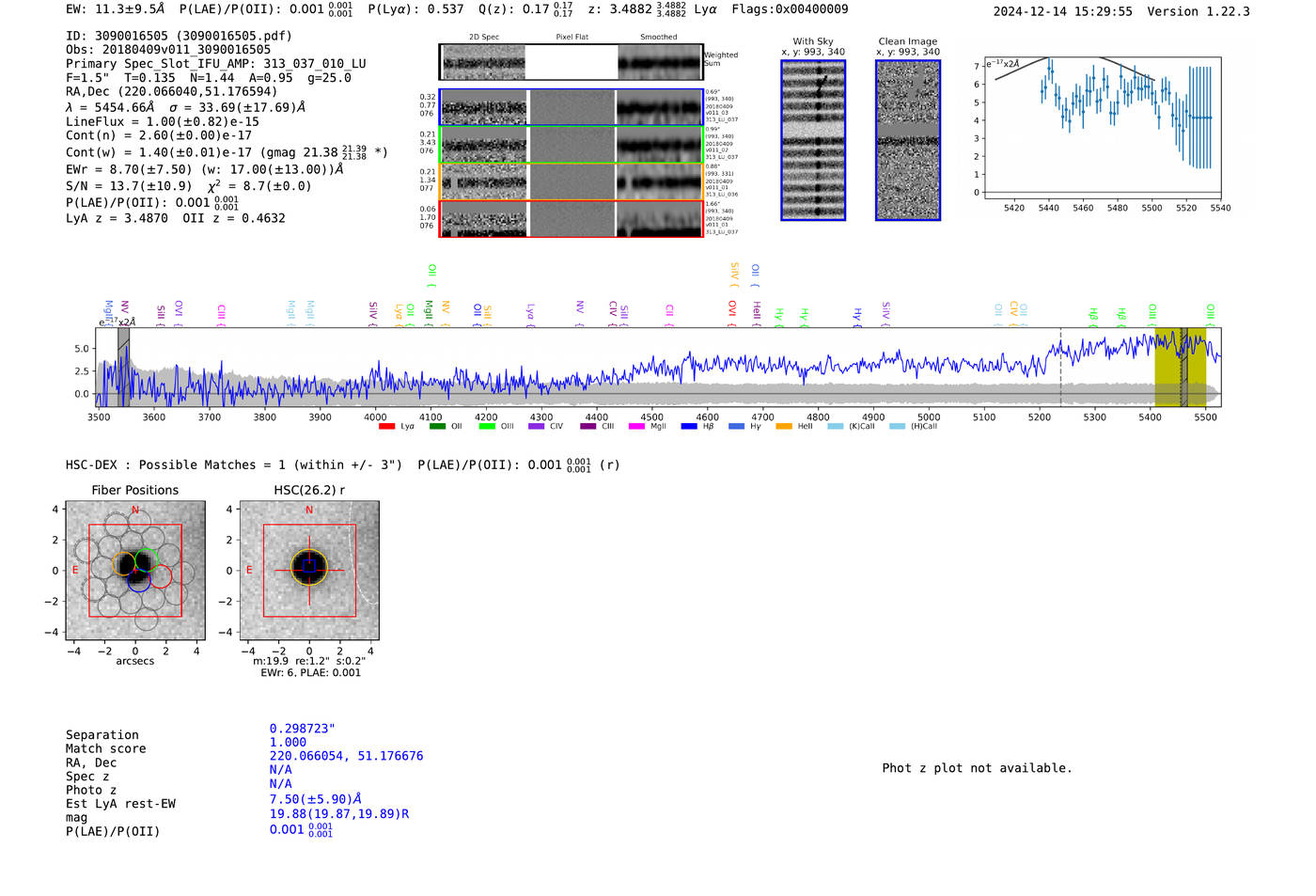This screenshot has height=896, width=1316.
Task: Select the Clean Image cutout
Action: [x=907, y=140]
